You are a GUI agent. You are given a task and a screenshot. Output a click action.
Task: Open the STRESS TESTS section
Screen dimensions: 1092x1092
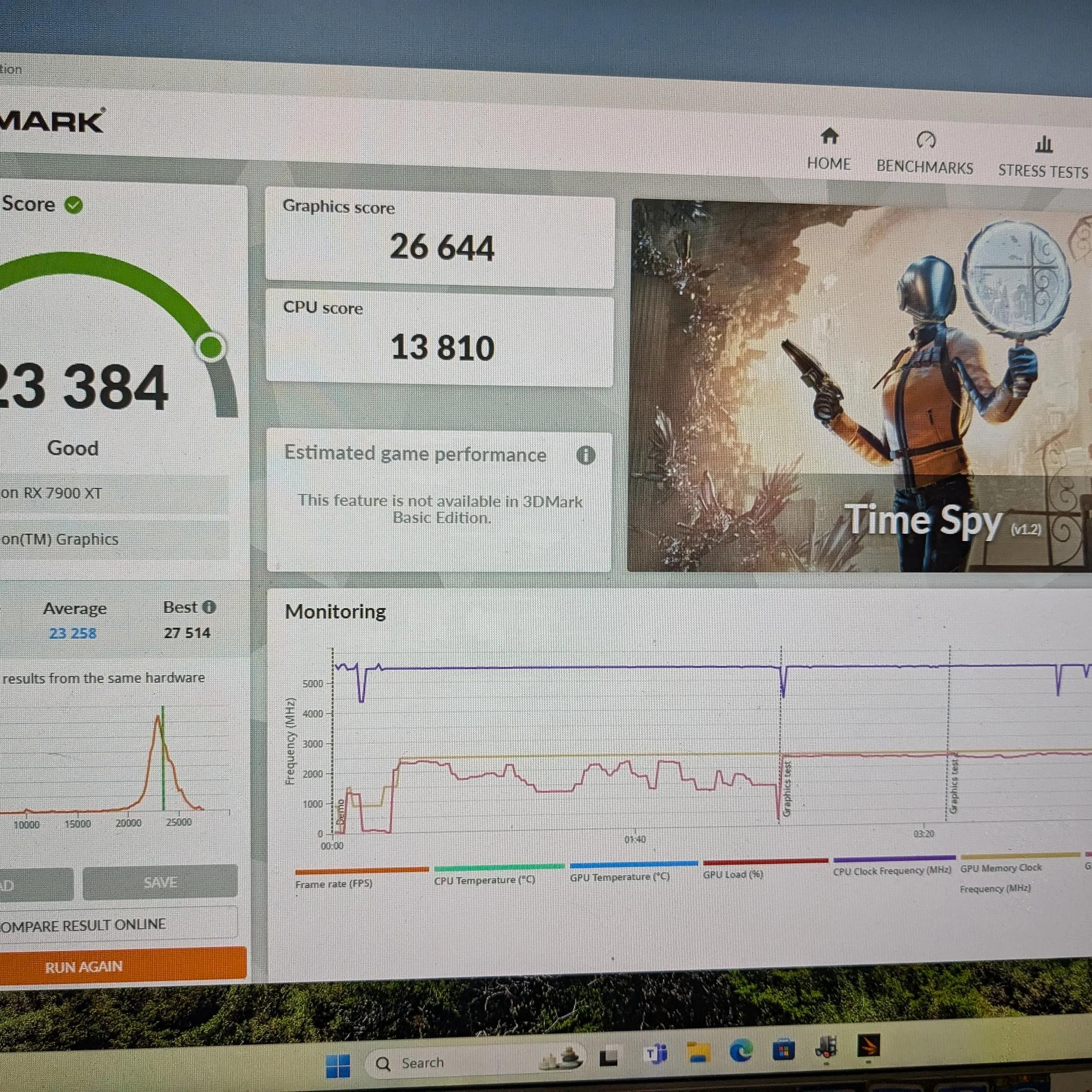1043,158
